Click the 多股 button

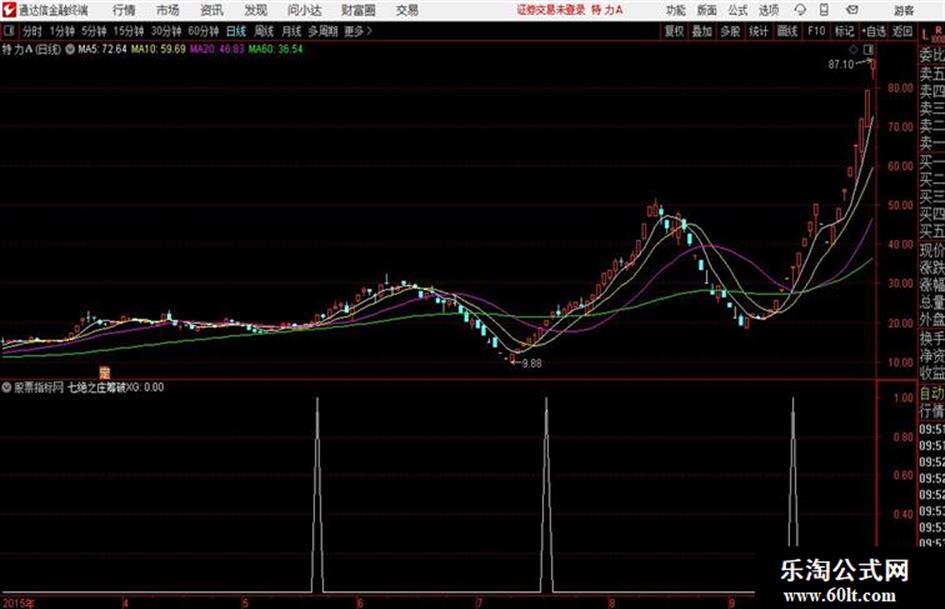(x=730, y=31)
